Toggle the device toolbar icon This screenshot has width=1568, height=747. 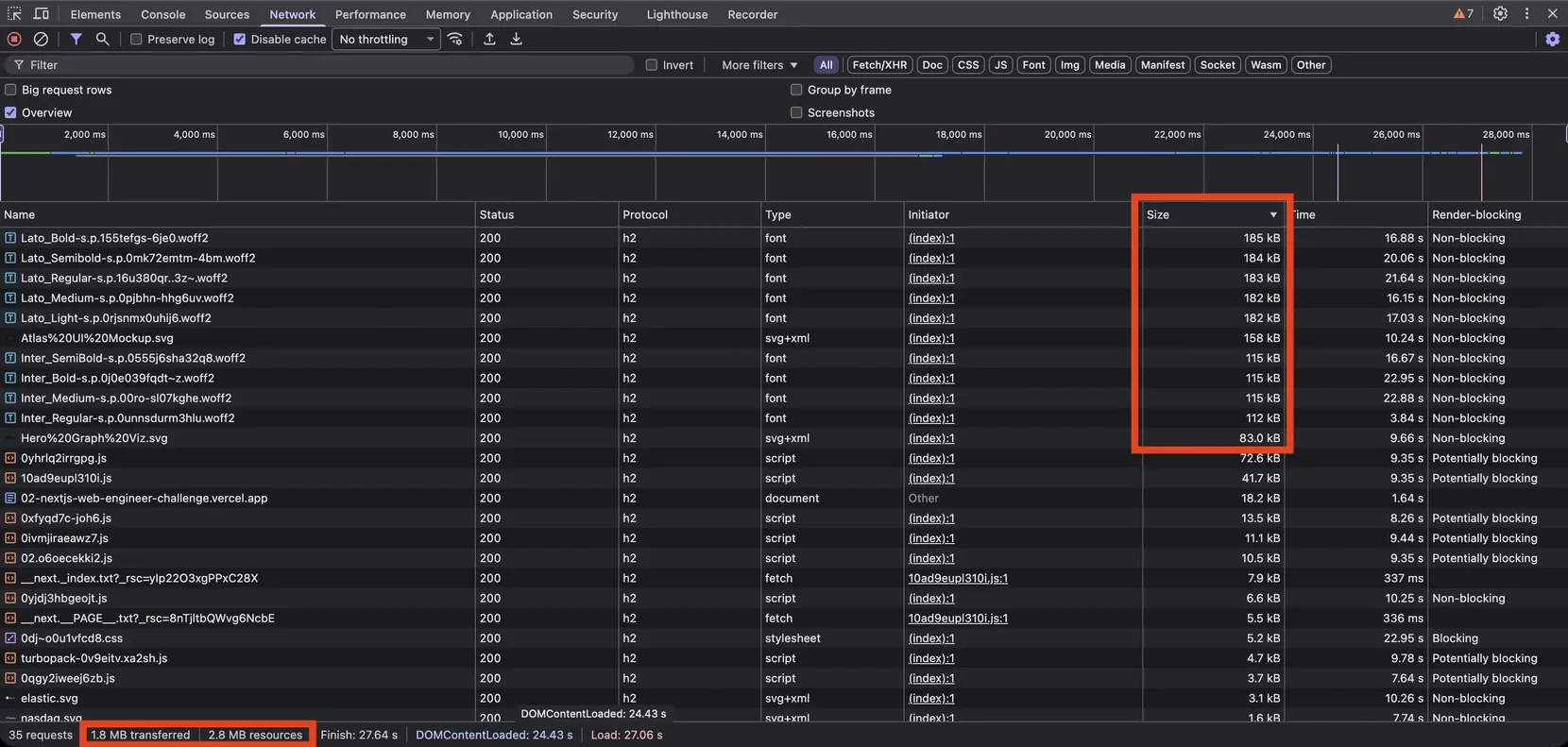pyautogui.click(x=42, y=14)
